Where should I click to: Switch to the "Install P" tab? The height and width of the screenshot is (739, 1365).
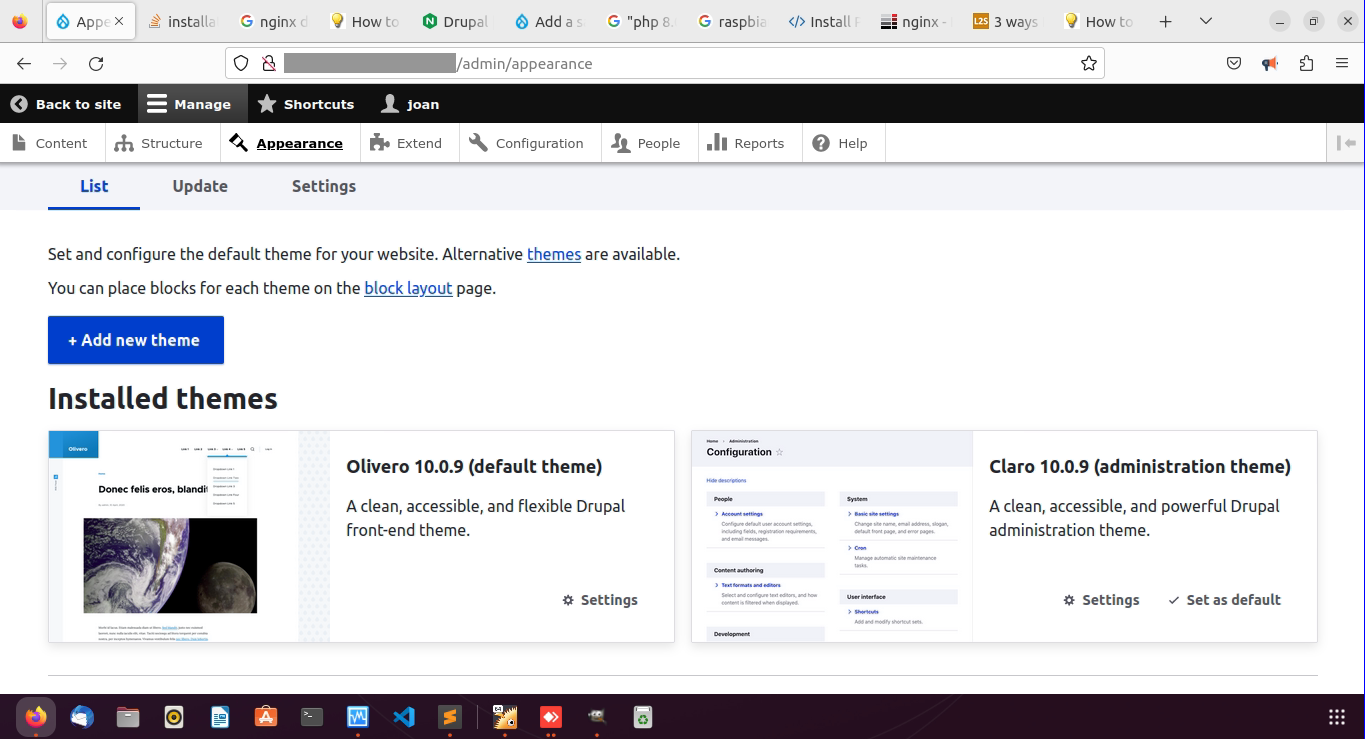tap(824, 21)
